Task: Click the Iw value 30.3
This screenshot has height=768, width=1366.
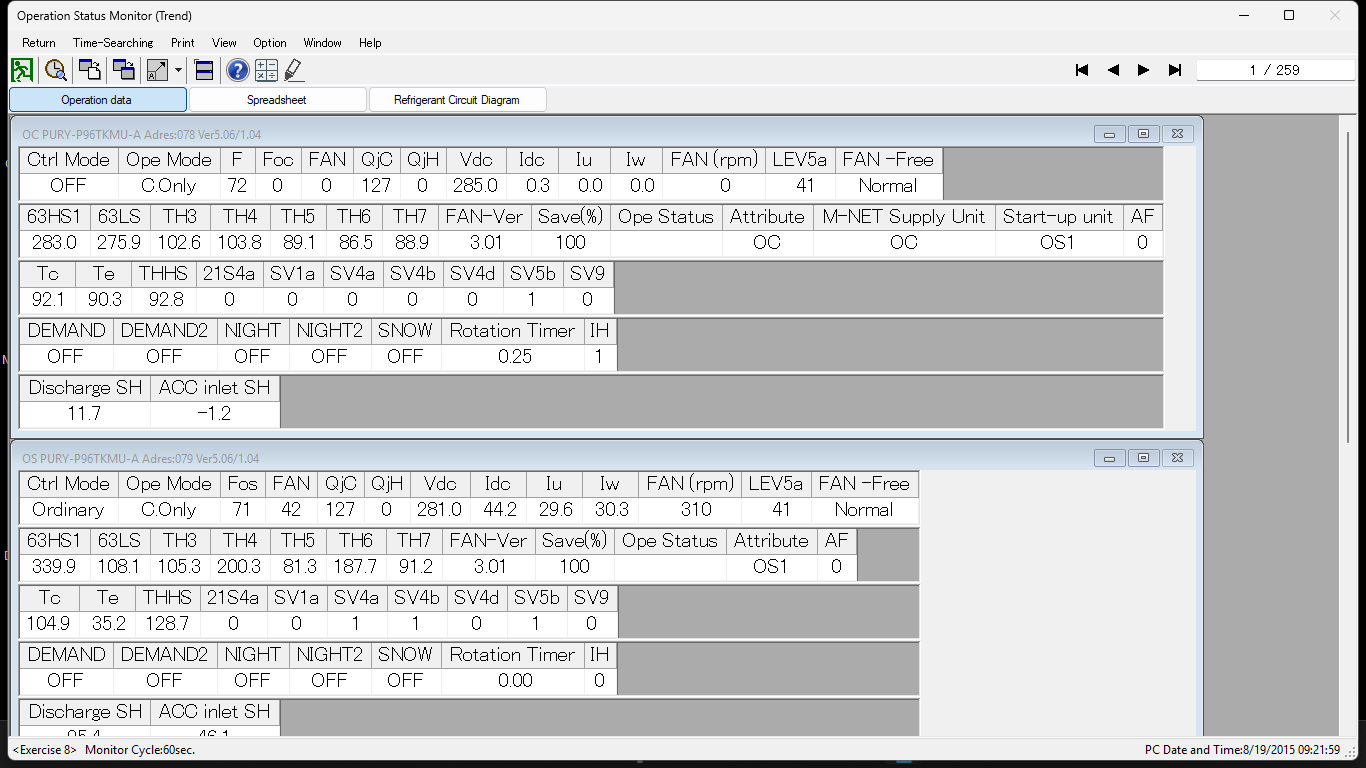Action: pyautogui.click(x=610, y=510)
